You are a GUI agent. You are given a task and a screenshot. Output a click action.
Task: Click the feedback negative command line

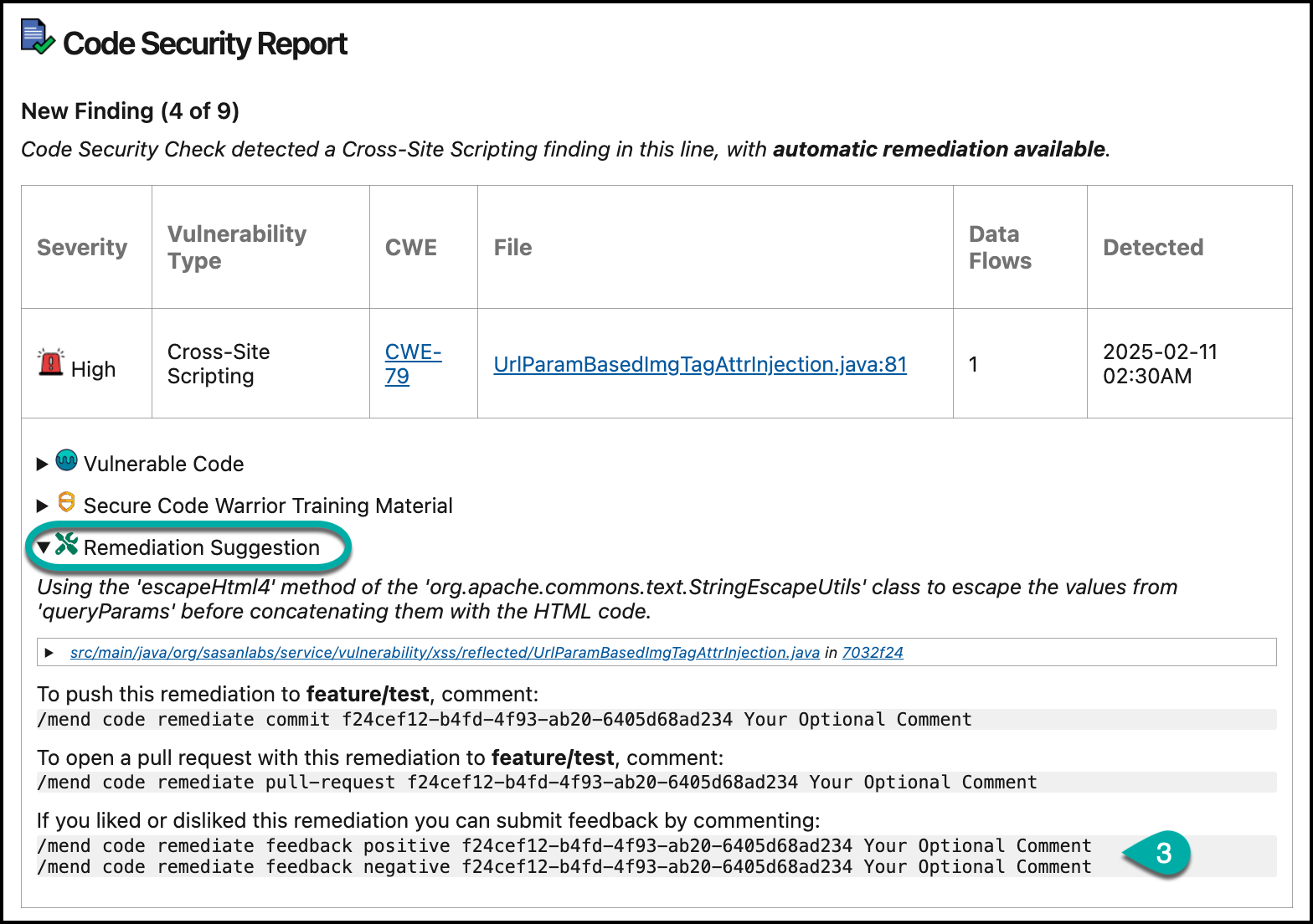[564, 867]
